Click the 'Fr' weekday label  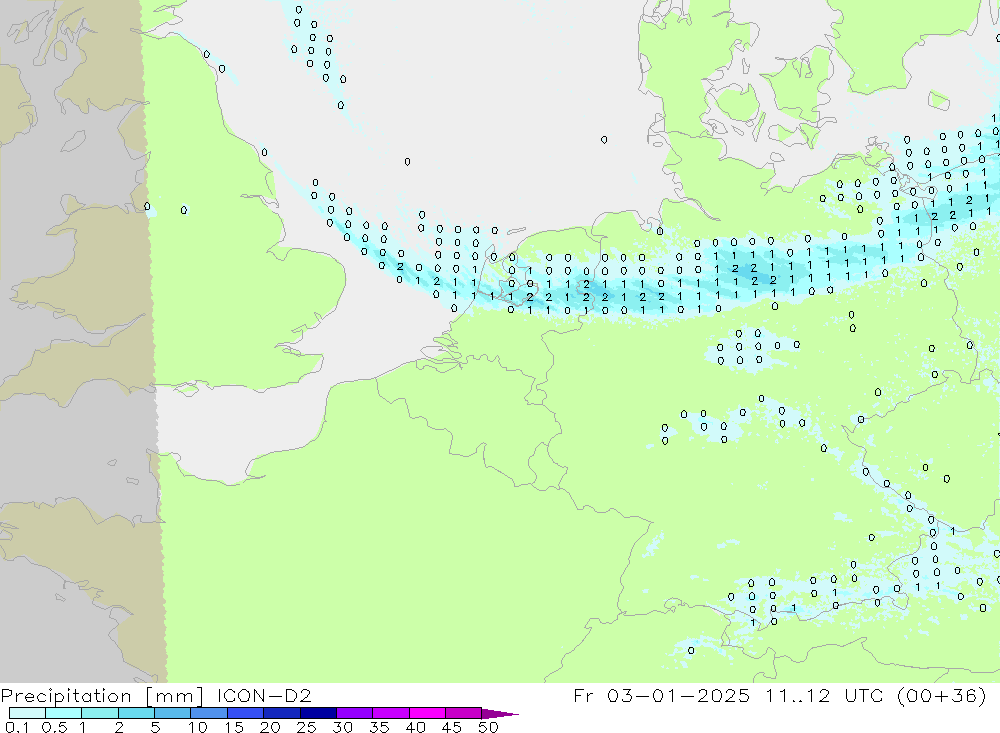pyautogui.click(x=583, y=695)
